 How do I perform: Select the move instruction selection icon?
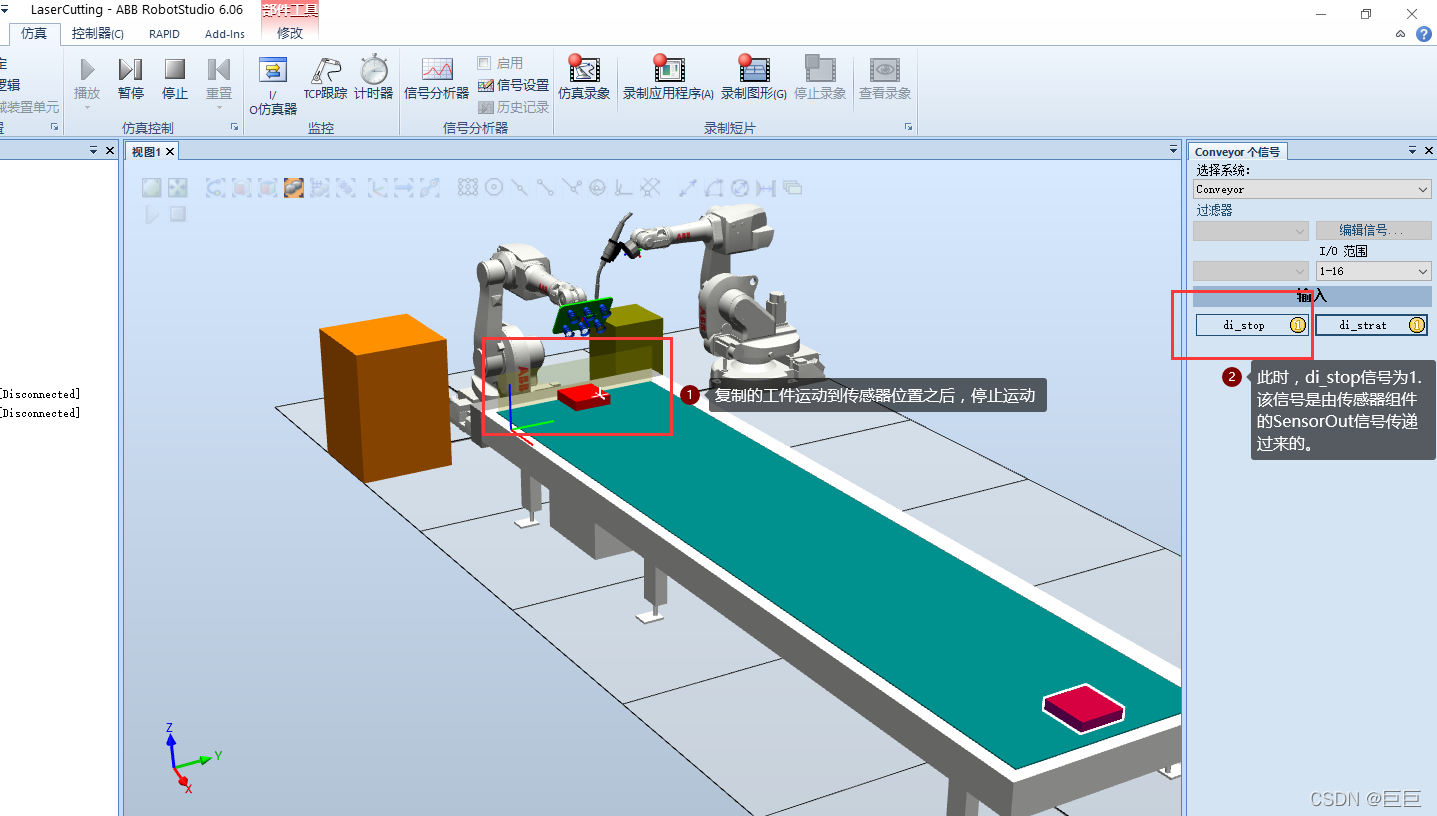coord(403,187)
